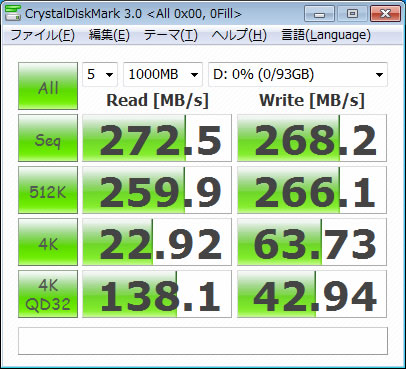The height and width of the screenshot is (369, 406).
Task: Click the 512K read result 259.9
Action: [x=157, y=190]
